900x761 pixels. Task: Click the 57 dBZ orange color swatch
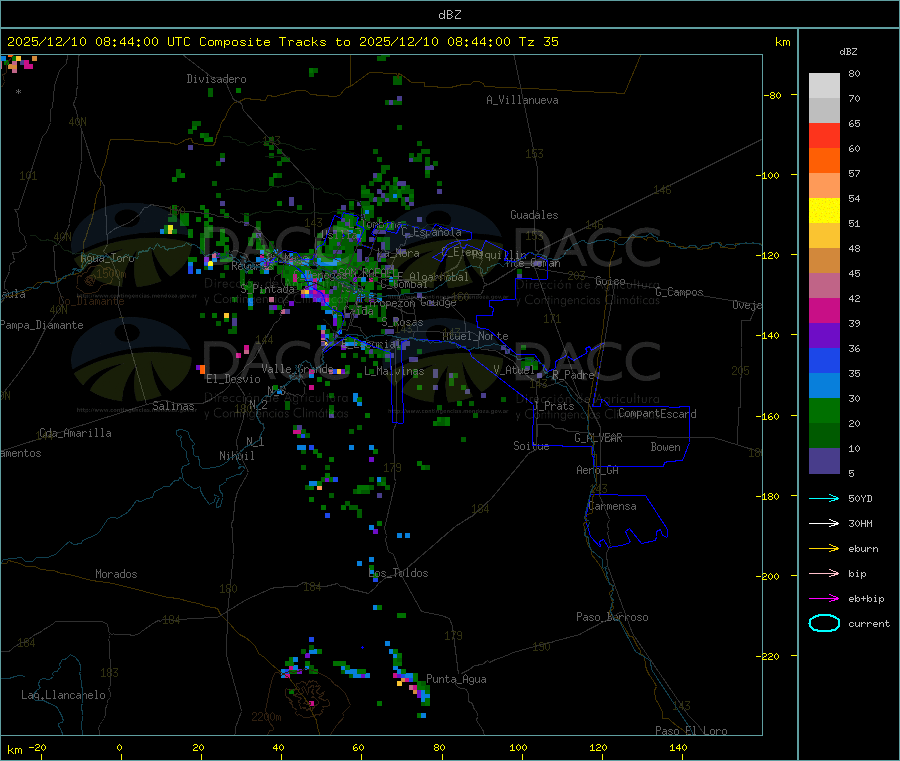pos(824,161)
